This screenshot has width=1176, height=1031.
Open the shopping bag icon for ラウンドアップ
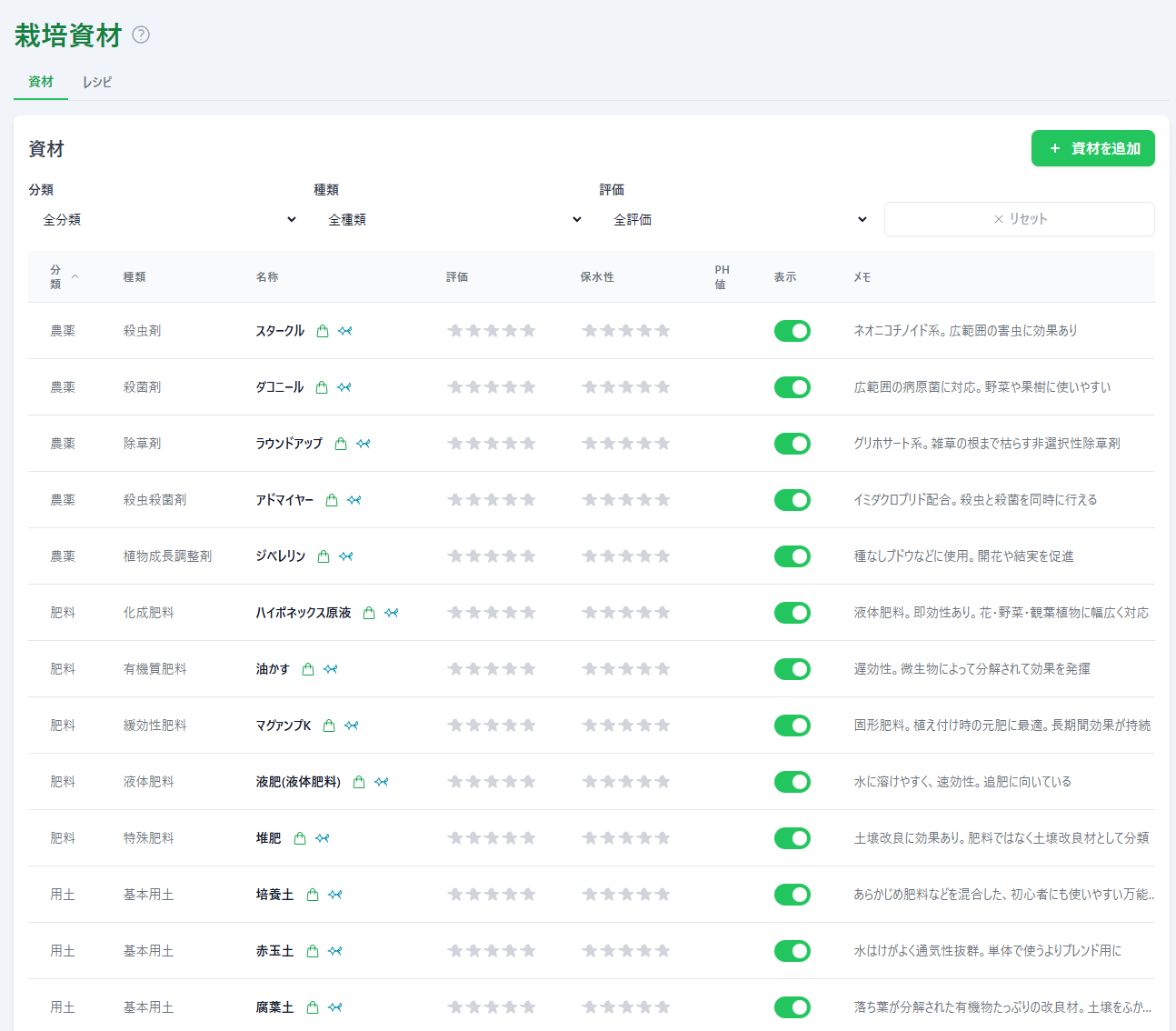pyautogui.click(x=341, y=444)
